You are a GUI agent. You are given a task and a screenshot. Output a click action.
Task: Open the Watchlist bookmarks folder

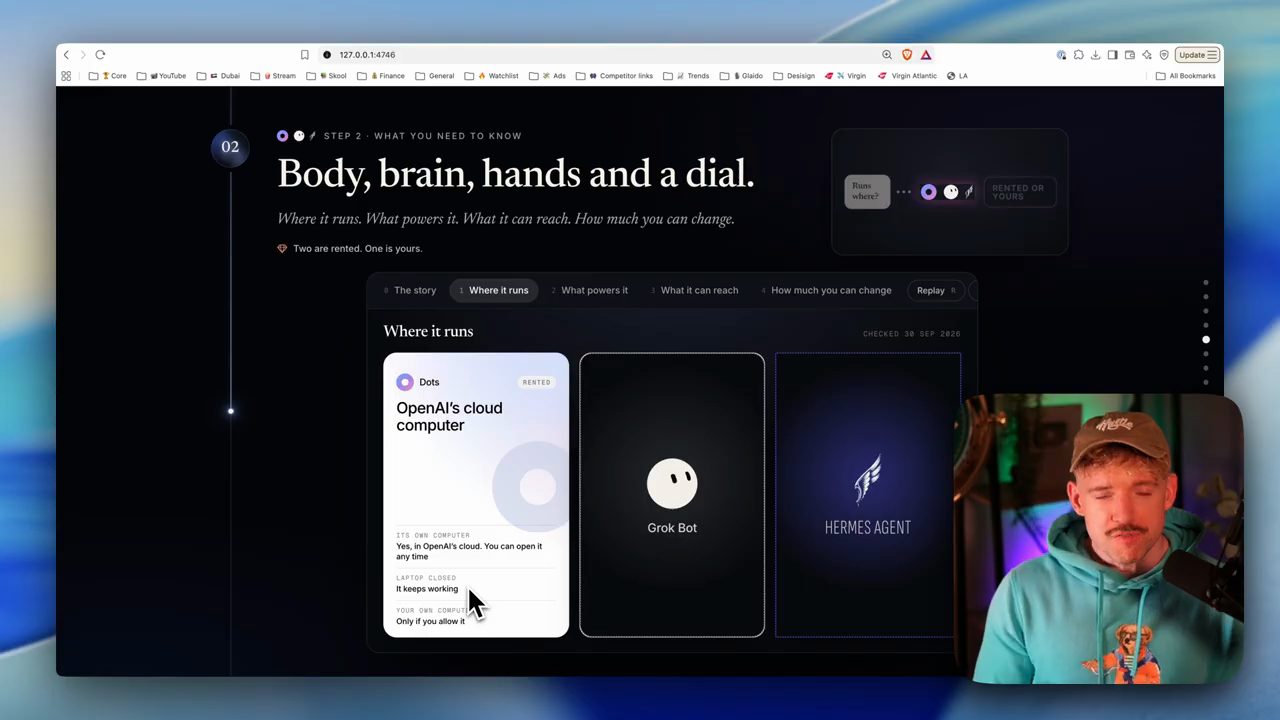tap(492, 76)
